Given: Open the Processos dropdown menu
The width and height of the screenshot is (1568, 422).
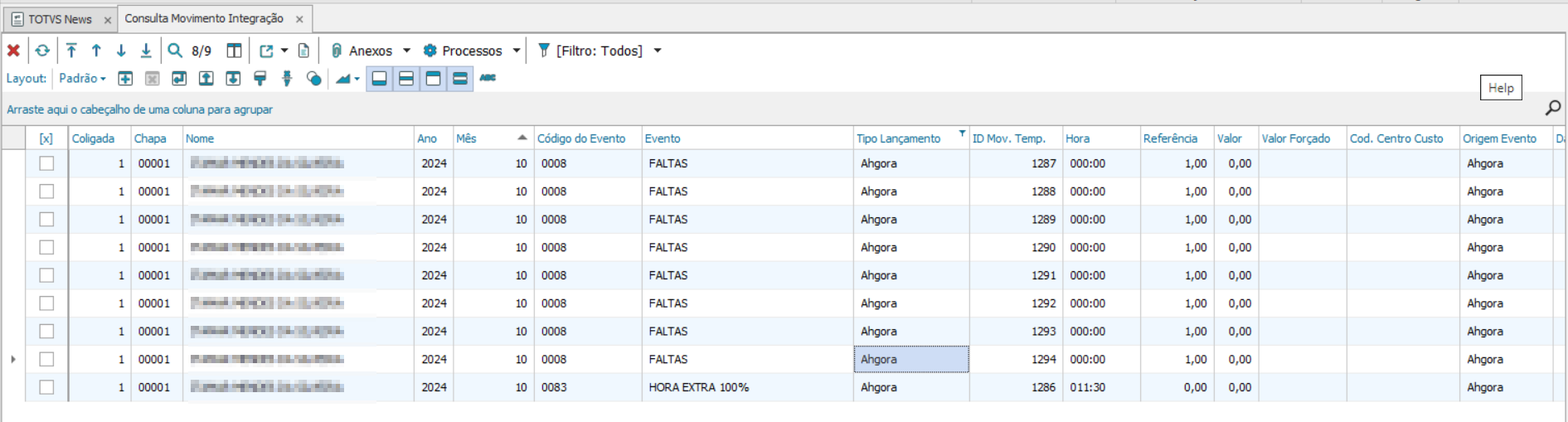Looking at the screenshot, I should pos(516,51).
